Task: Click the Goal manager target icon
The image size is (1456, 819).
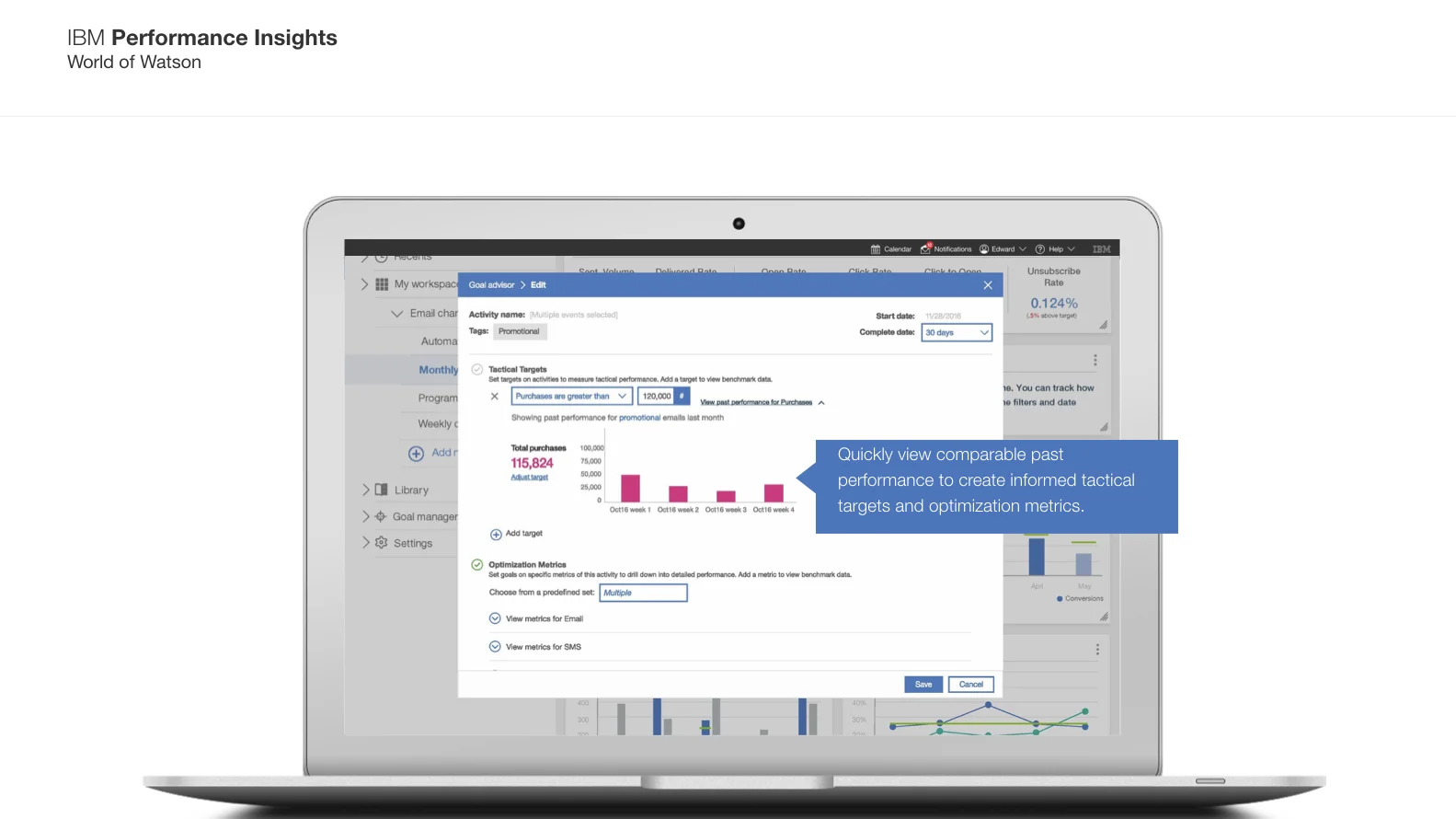Action: click(381, 517)
